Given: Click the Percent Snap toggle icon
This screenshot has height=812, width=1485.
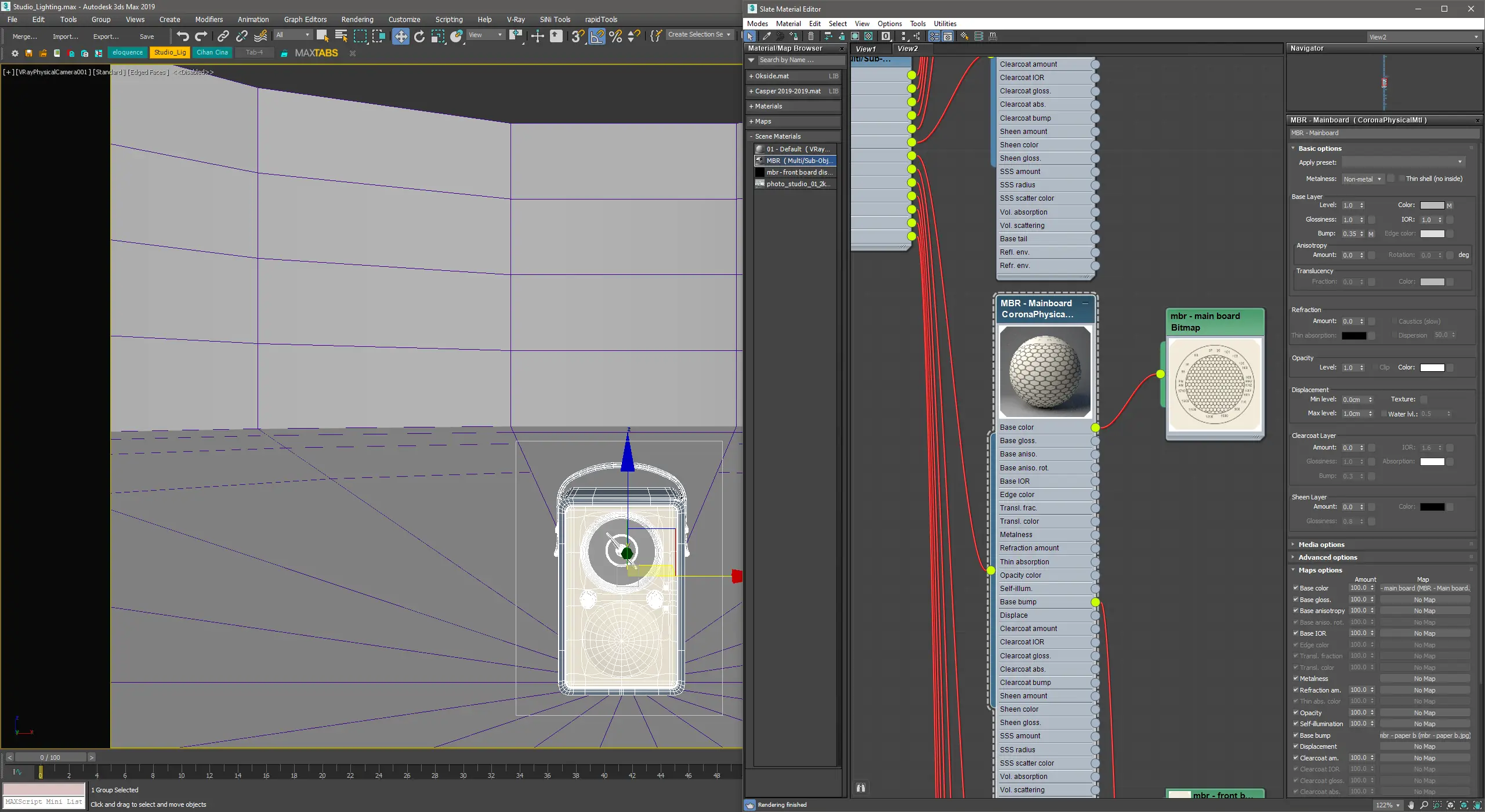Looking at the screenshot, I should coord(615,36).
